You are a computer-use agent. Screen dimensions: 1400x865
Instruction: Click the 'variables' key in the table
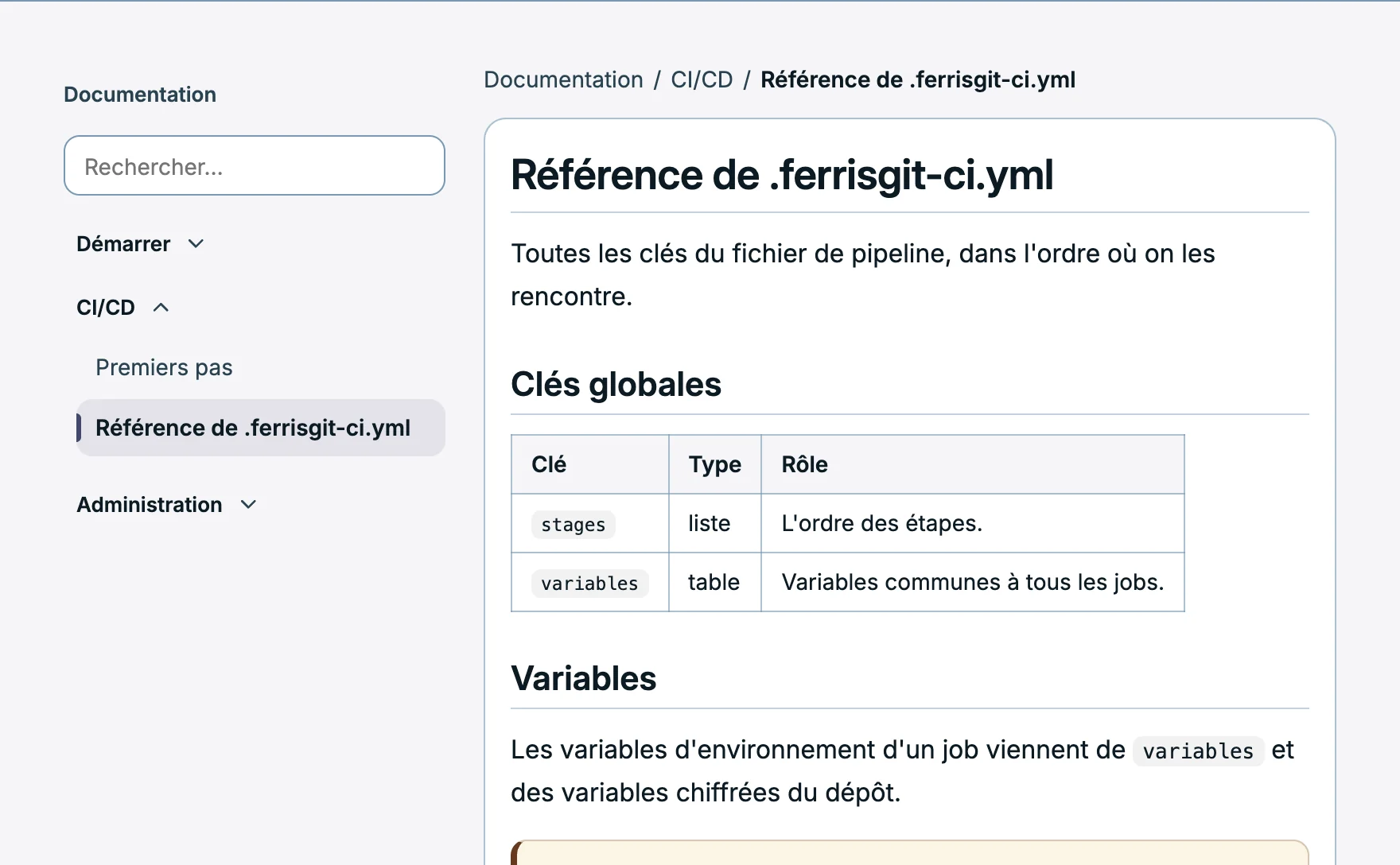[589, 584]
